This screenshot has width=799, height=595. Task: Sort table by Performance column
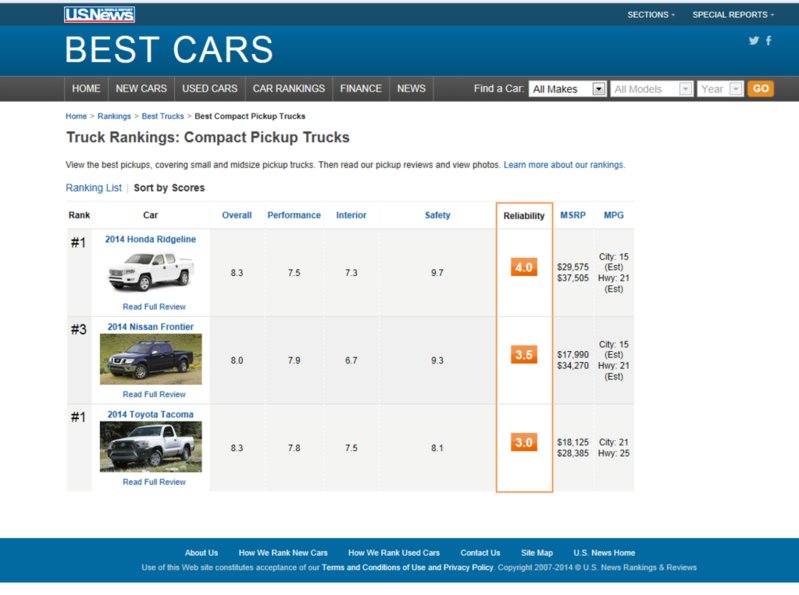(294, 215)
